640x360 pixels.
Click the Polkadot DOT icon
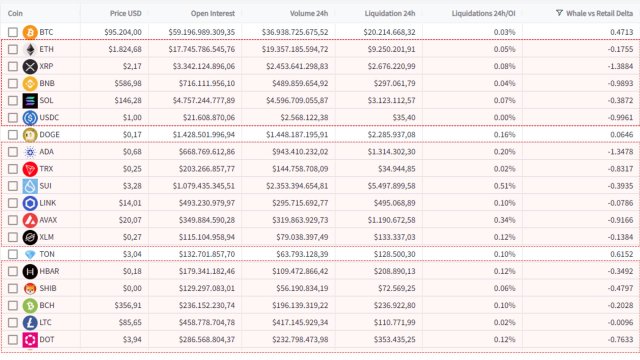click(x=30, y=340)
